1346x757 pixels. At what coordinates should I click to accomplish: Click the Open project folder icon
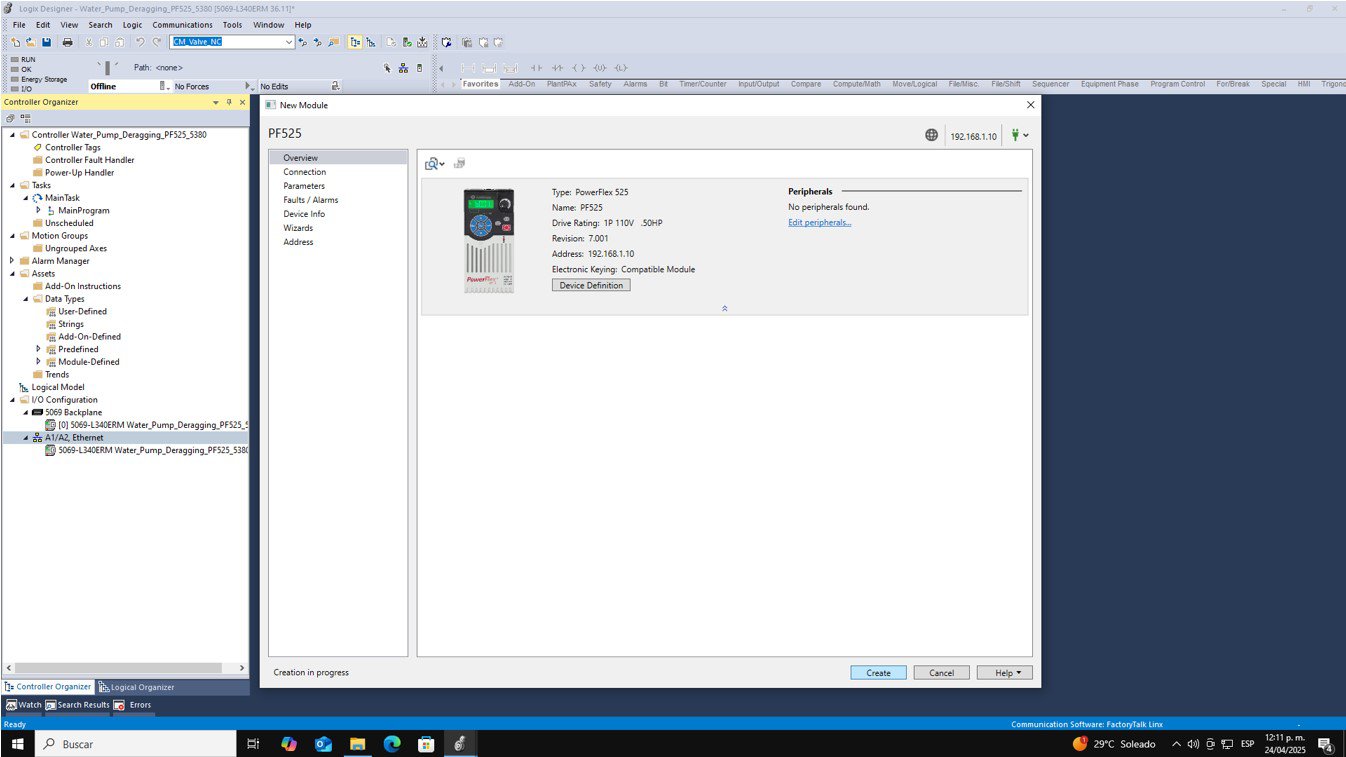point(31,42)
